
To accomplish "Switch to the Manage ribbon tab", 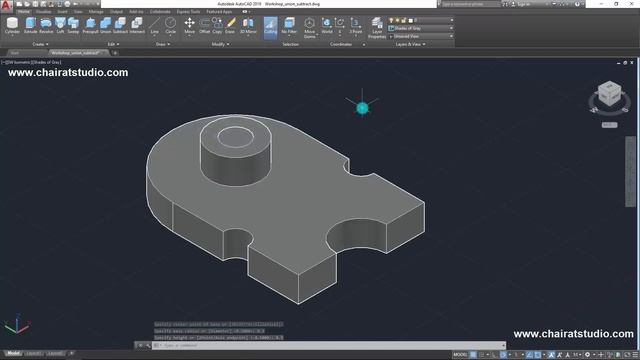I will coord(96,12).
